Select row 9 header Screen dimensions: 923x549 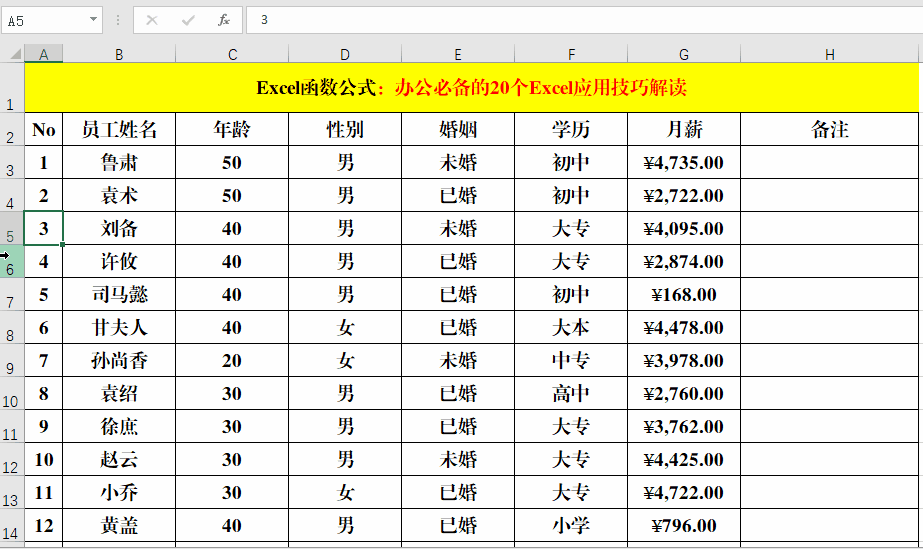point(12,360)
